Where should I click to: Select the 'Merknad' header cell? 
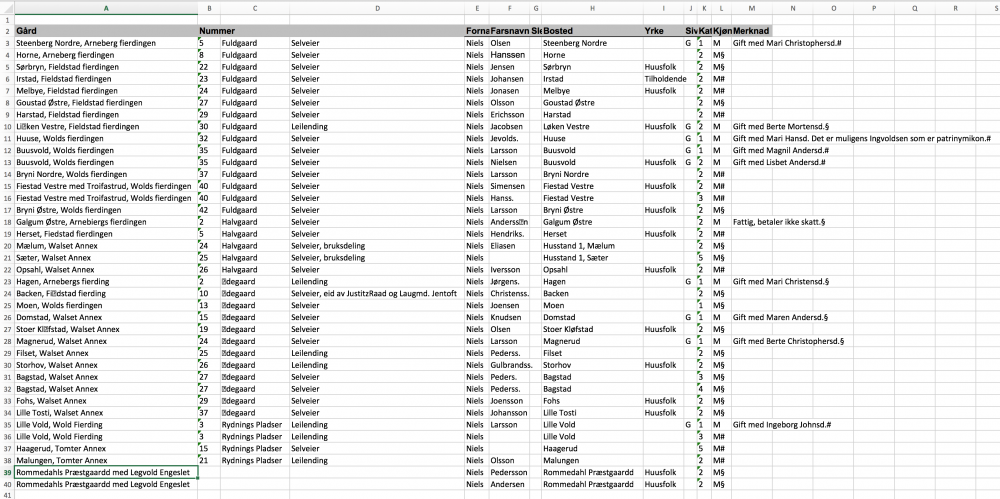tap(750, 31)
